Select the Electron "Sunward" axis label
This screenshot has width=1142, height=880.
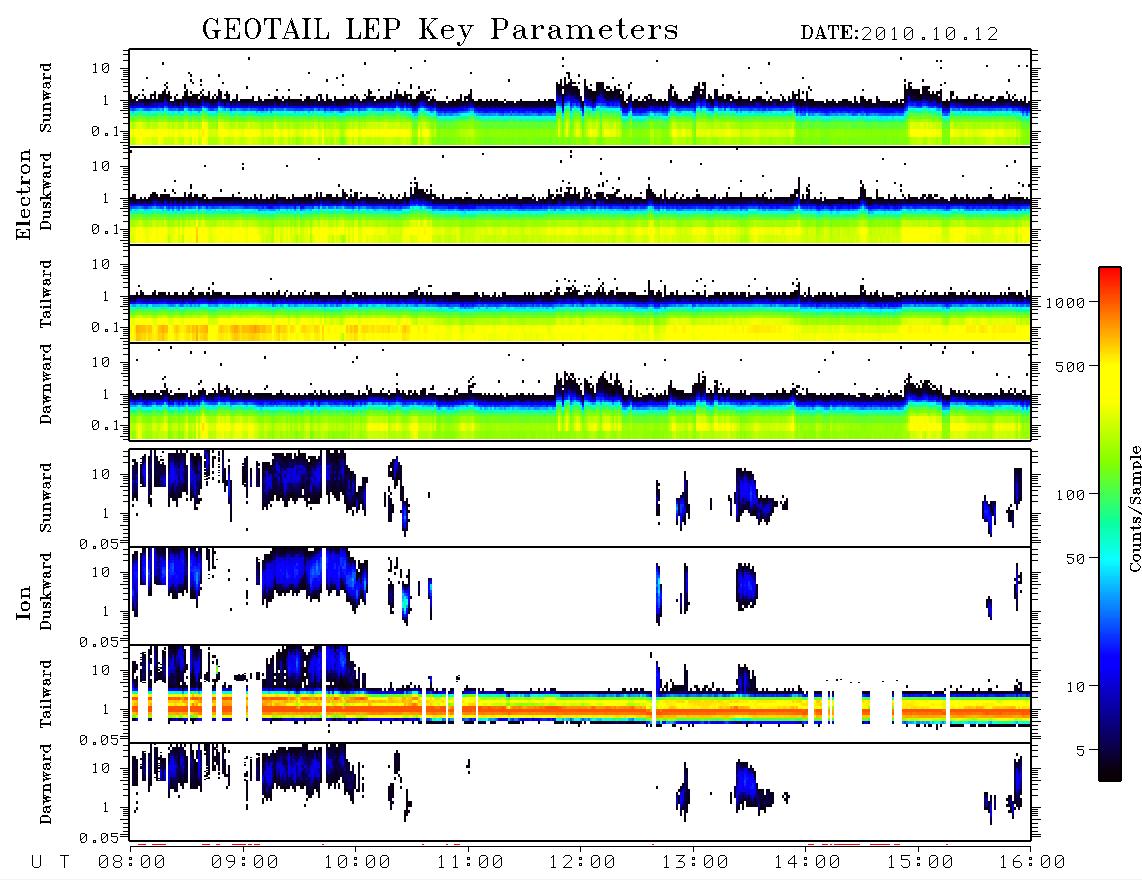(46, 98)
